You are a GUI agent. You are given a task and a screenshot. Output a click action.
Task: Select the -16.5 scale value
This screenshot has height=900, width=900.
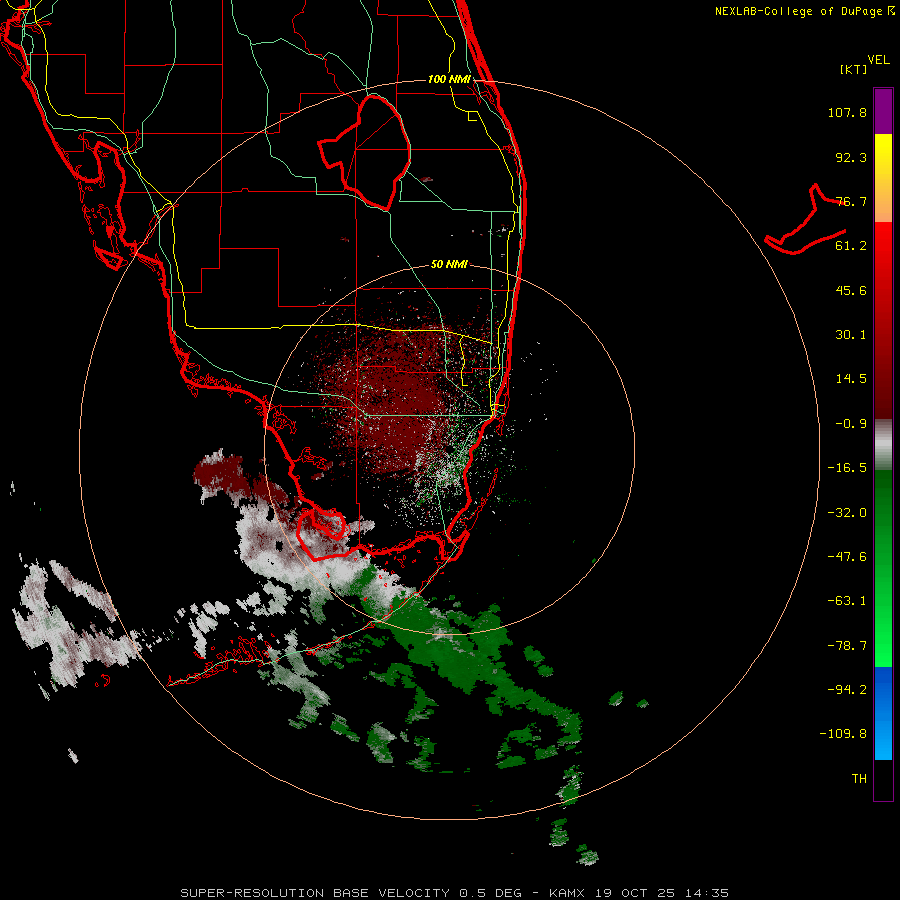tap(847, 468)
